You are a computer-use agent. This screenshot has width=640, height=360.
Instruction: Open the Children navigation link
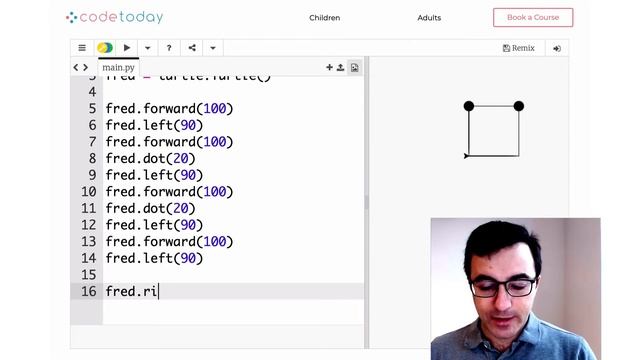[x=324, y=18]
